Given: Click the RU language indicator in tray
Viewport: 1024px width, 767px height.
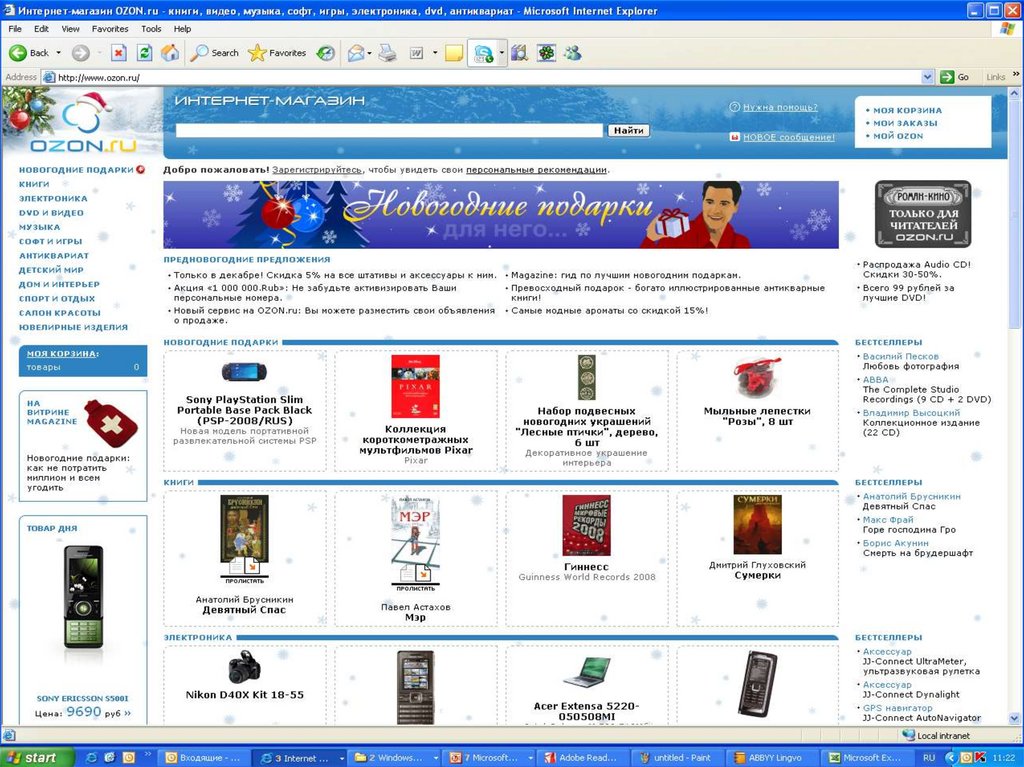Looking at the screenshot, I should point(929,758).
